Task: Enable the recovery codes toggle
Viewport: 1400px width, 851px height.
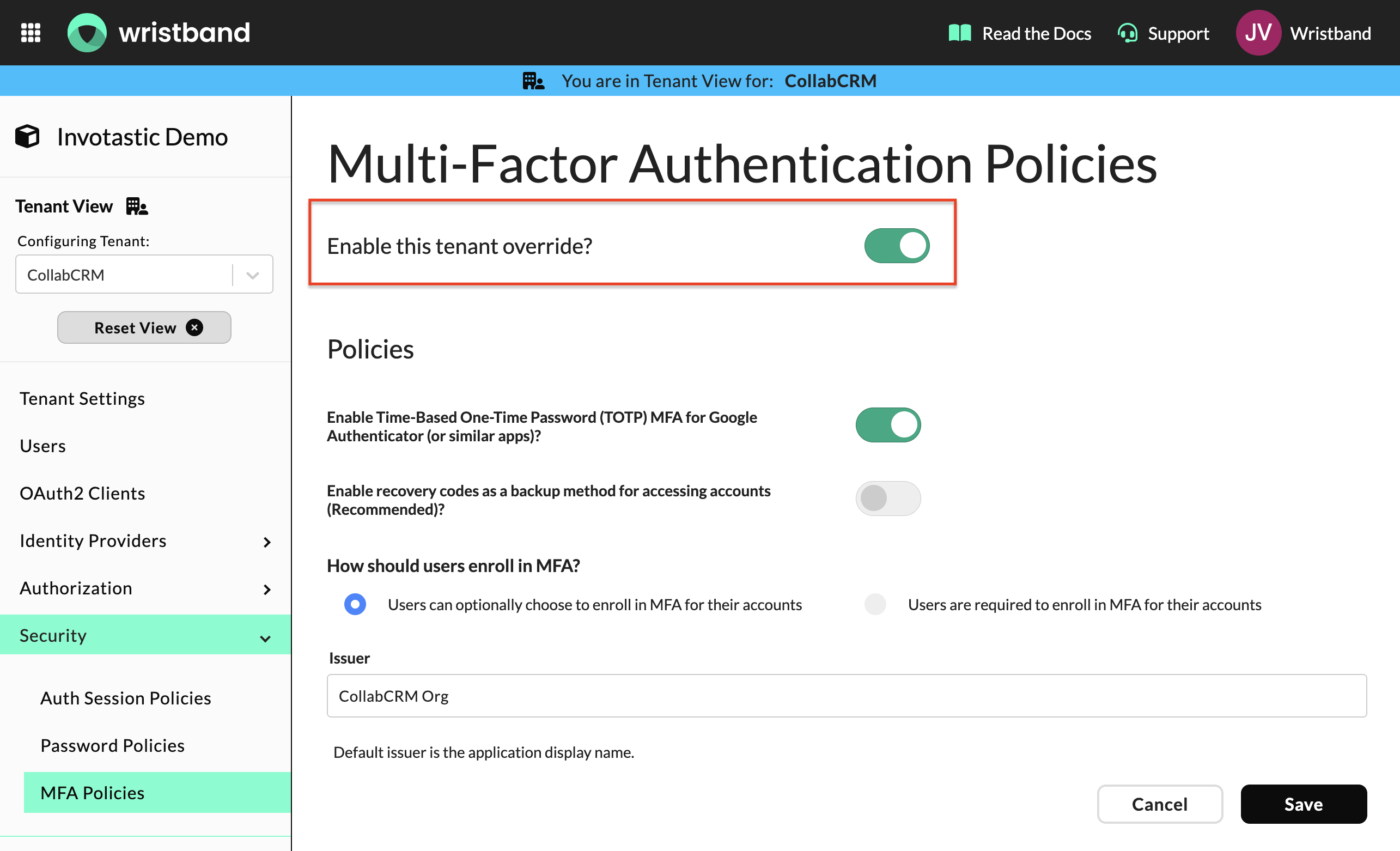Action: 887,499
